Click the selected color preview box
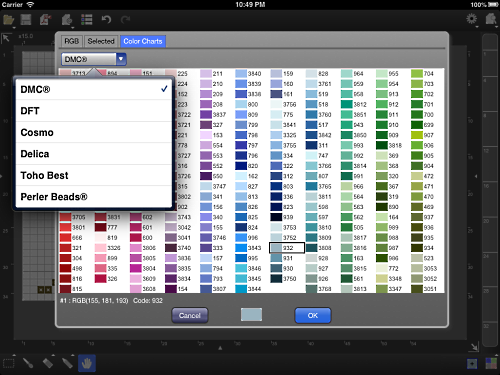The width and height of the screenshot is (500, 375). click(x=251, y=315)
